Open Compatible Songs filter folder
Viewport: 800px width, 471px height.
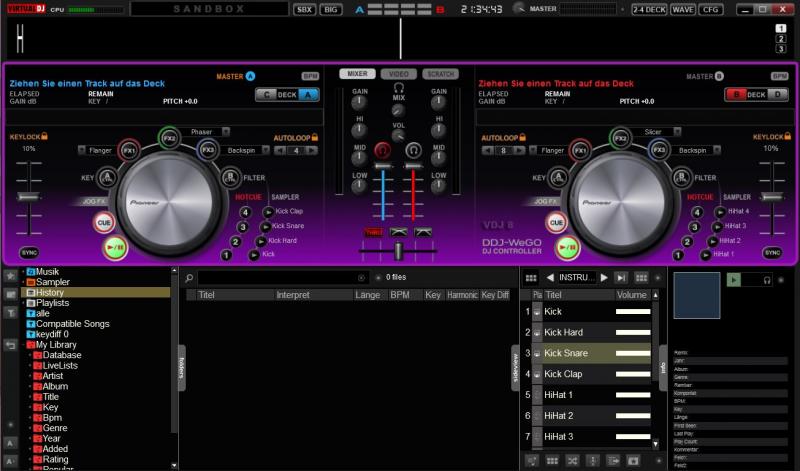(68, 324)
